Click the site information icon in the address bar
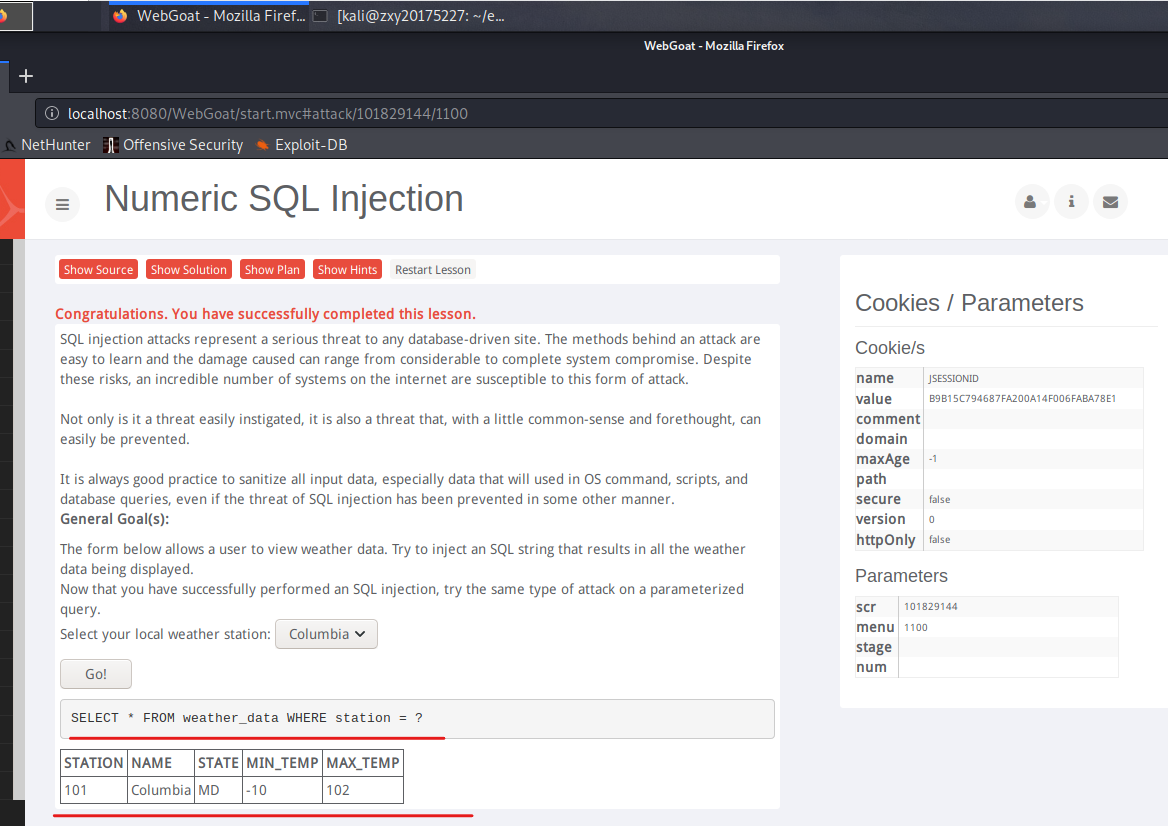Image resolution: width=1168 pixels, height=826 pixels. pyautogui.click(x=52, y=113)
